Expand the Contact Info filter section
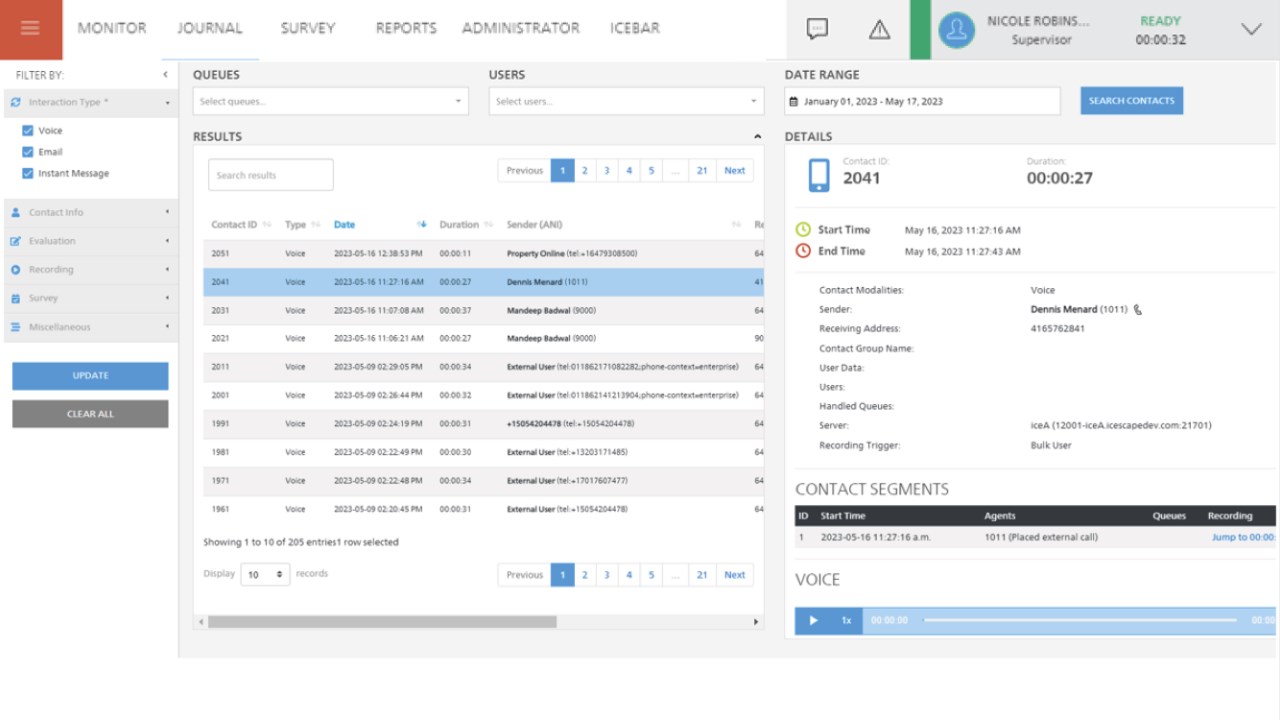The image size is (1280, 720). pos(167,212)
